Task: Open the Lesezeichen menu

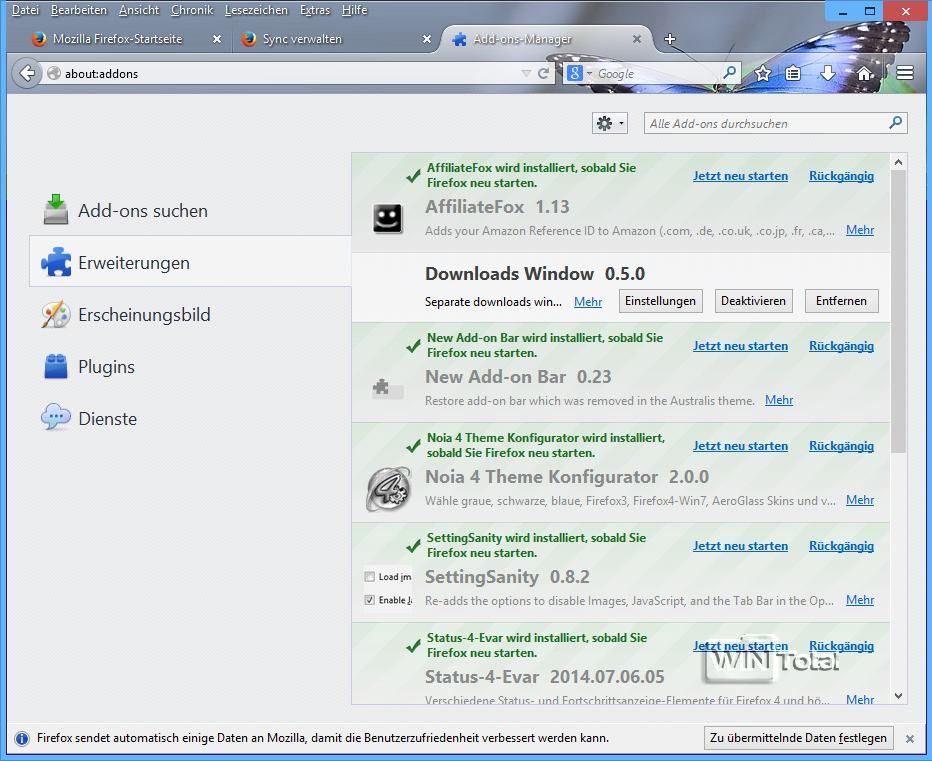Action: pyautogui.click(x=256, y=10)
